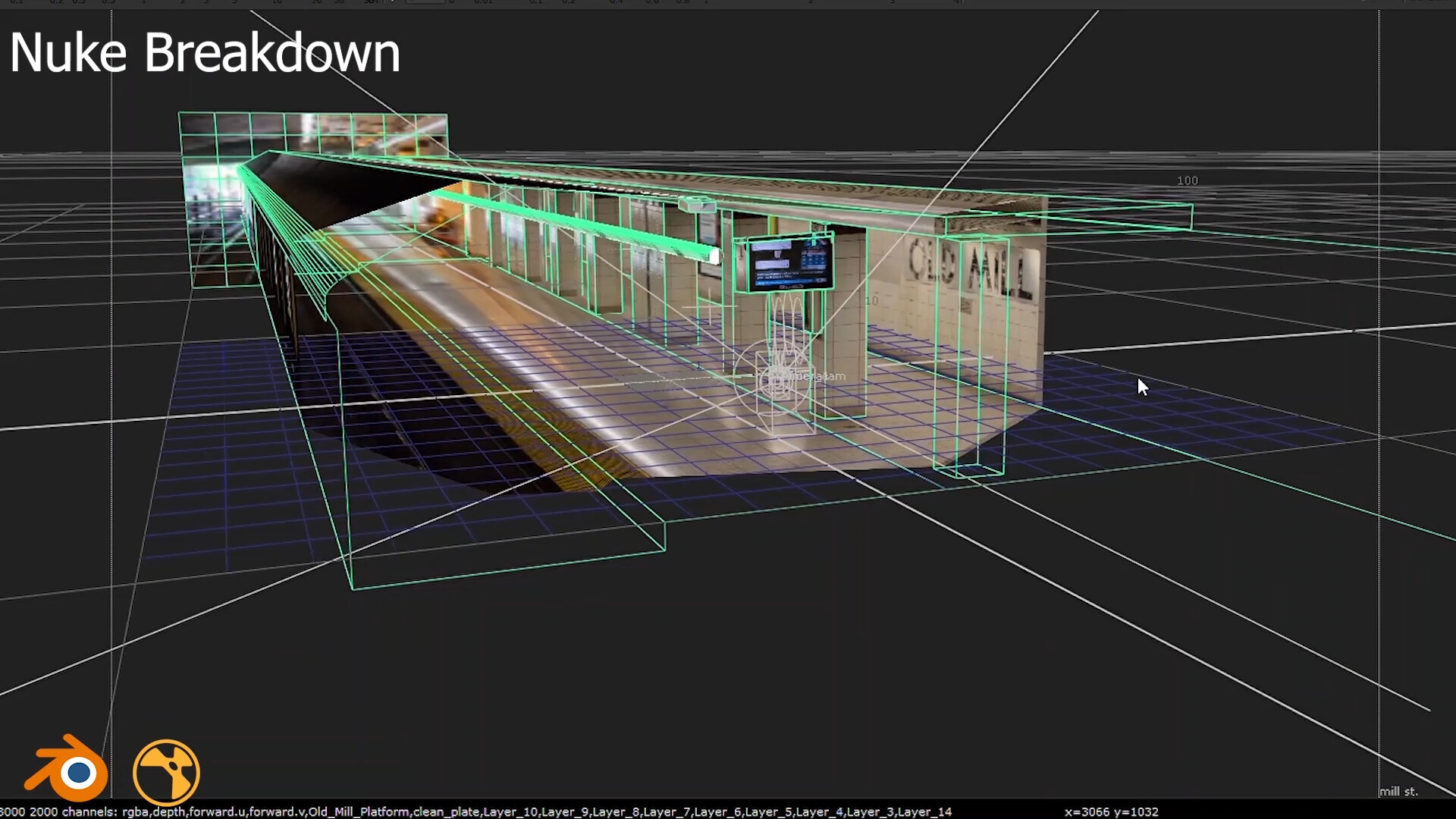Click the 100 grid distance label

[1187, 180]
